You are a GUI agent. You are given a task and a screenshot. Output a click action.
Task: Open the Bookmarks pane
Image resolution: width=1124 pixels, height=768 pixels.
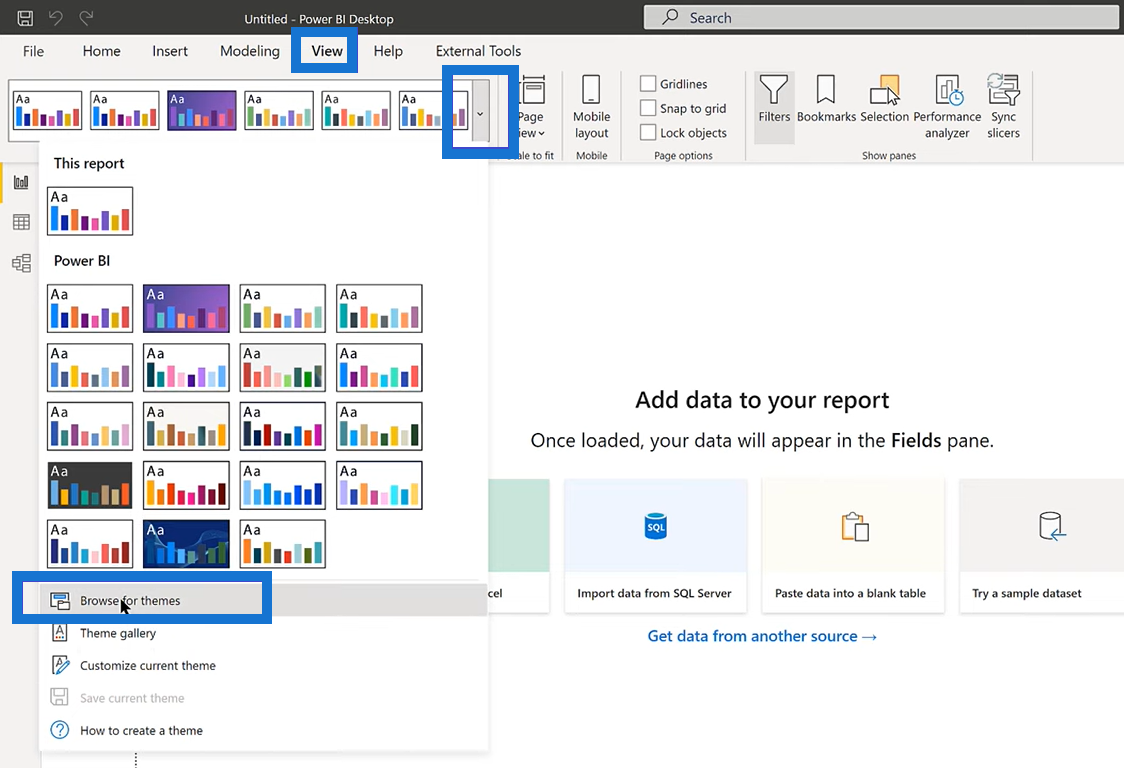pyautogui.click(x=826, y=99)
